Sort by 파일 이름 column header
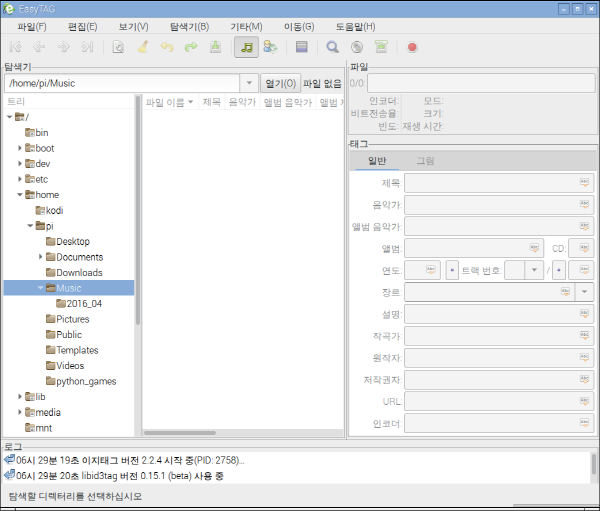Screen dimensions: 600x511 (170, 102)
